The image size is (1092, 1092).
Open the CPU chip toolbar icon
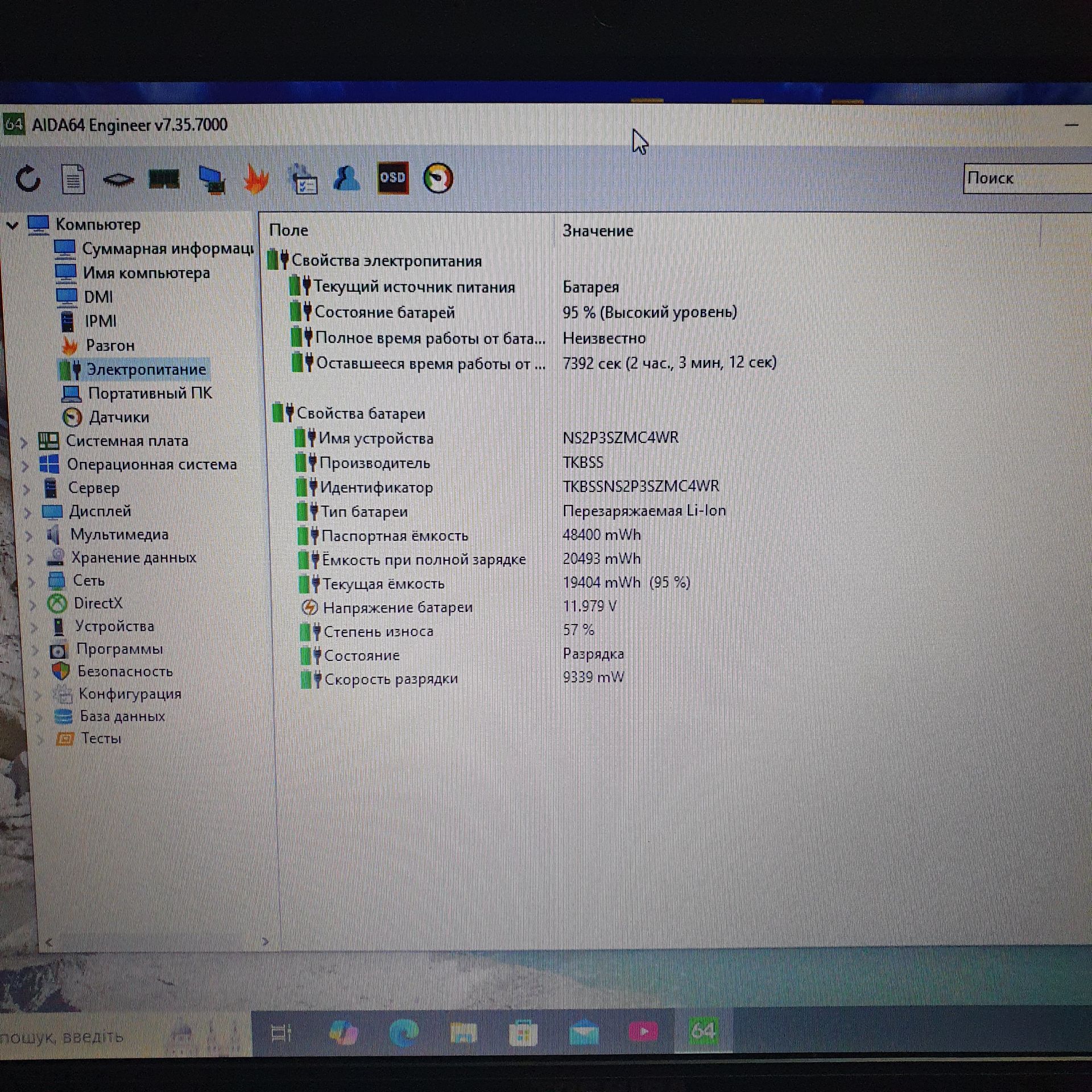[118, 180]
